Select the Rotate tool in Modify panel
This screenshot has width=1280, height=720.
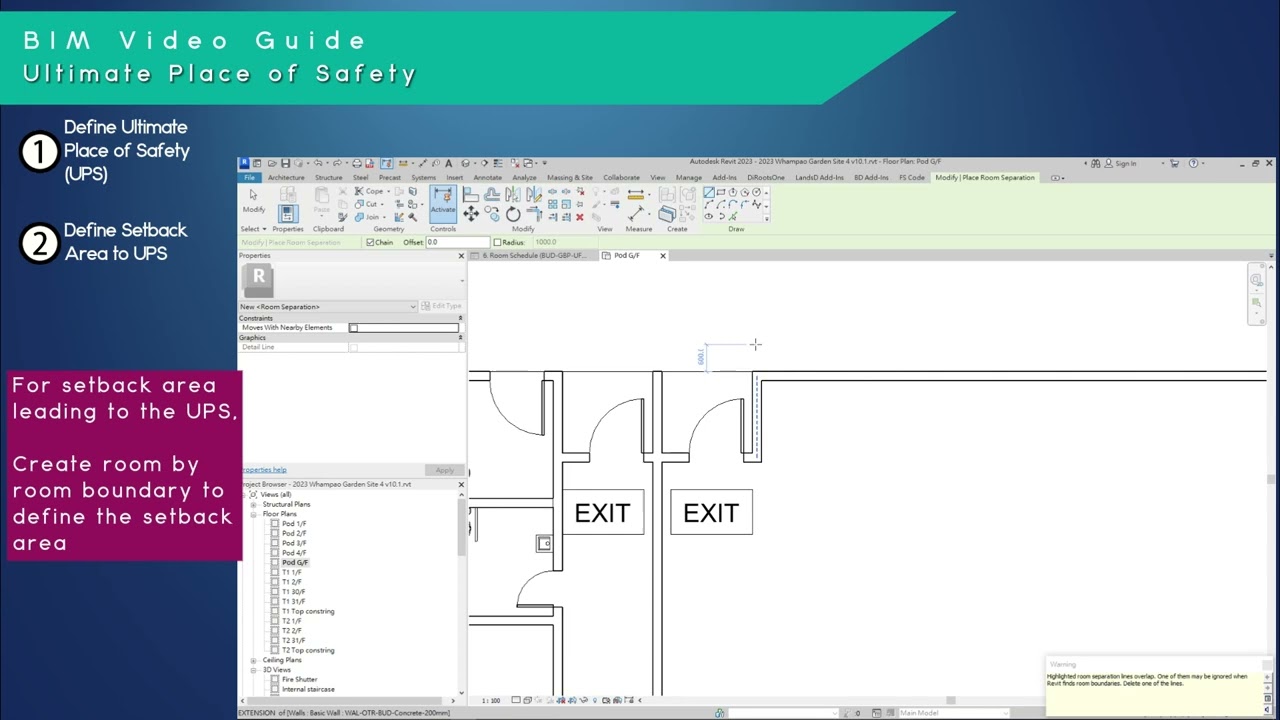click(x=513, y=214)
